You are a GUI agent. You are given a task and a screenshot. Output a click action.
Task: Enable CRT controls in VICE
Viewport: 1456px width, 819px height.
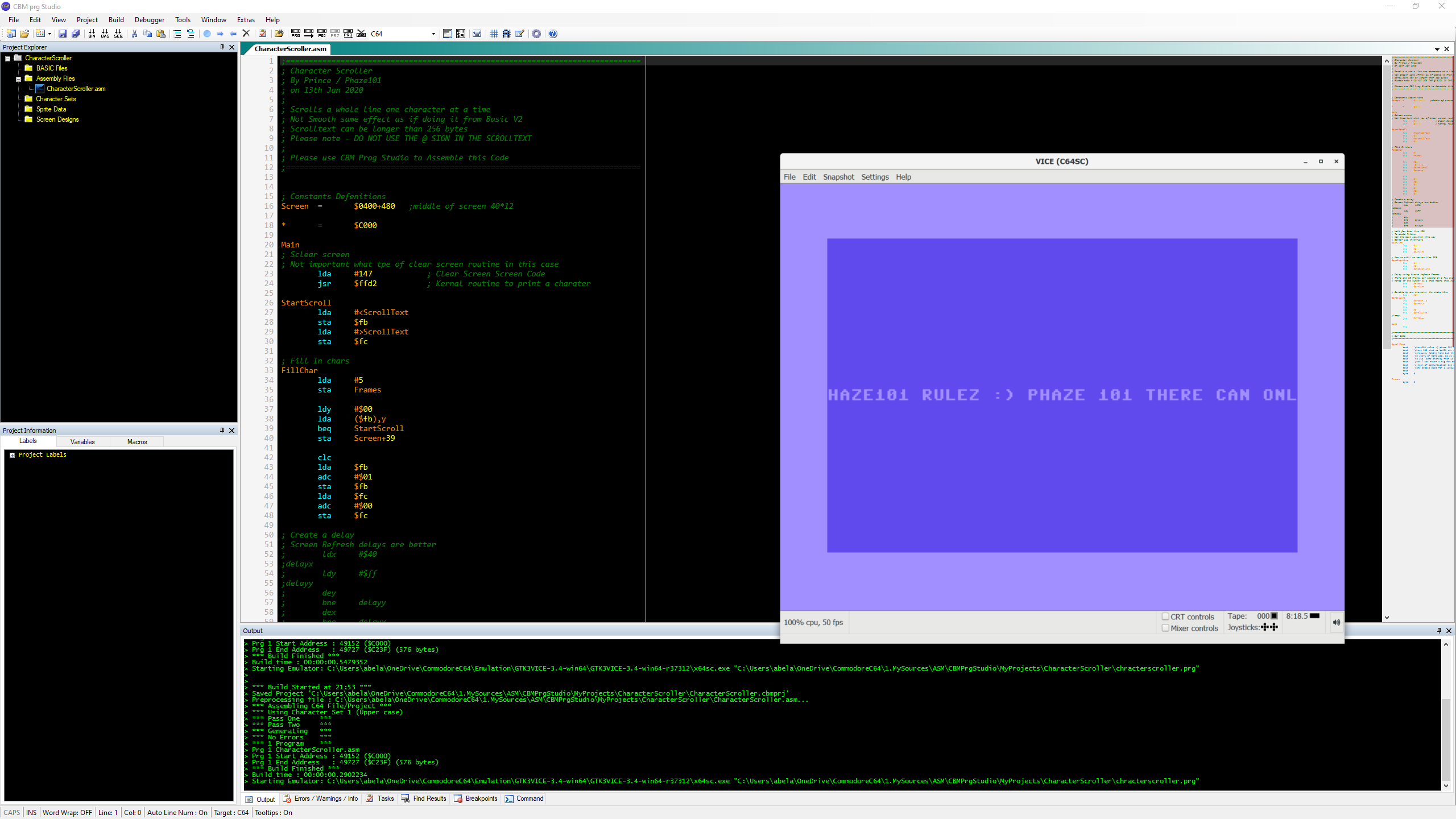(1165, 617)
